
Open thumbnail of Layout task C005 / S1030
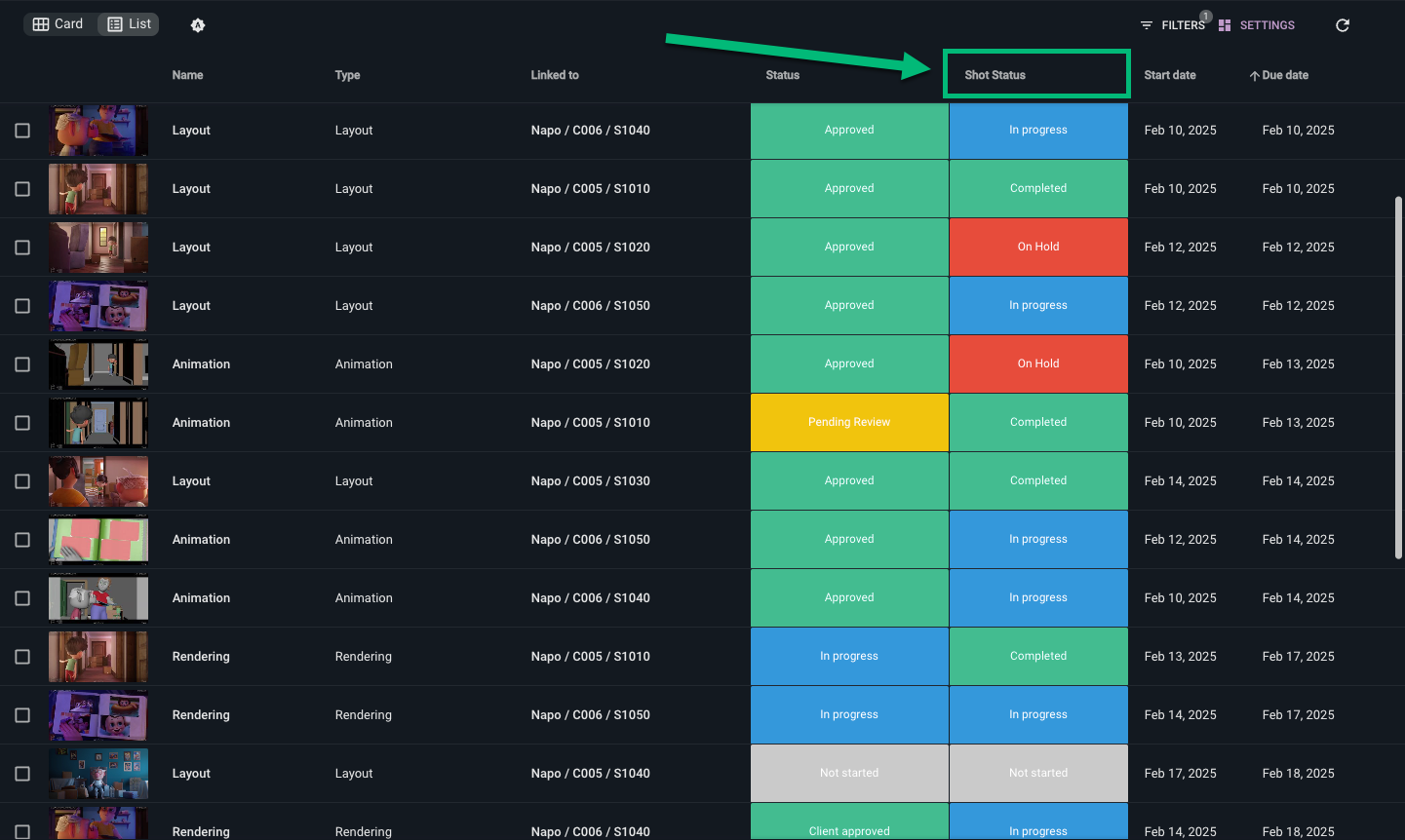pos(98,481)
